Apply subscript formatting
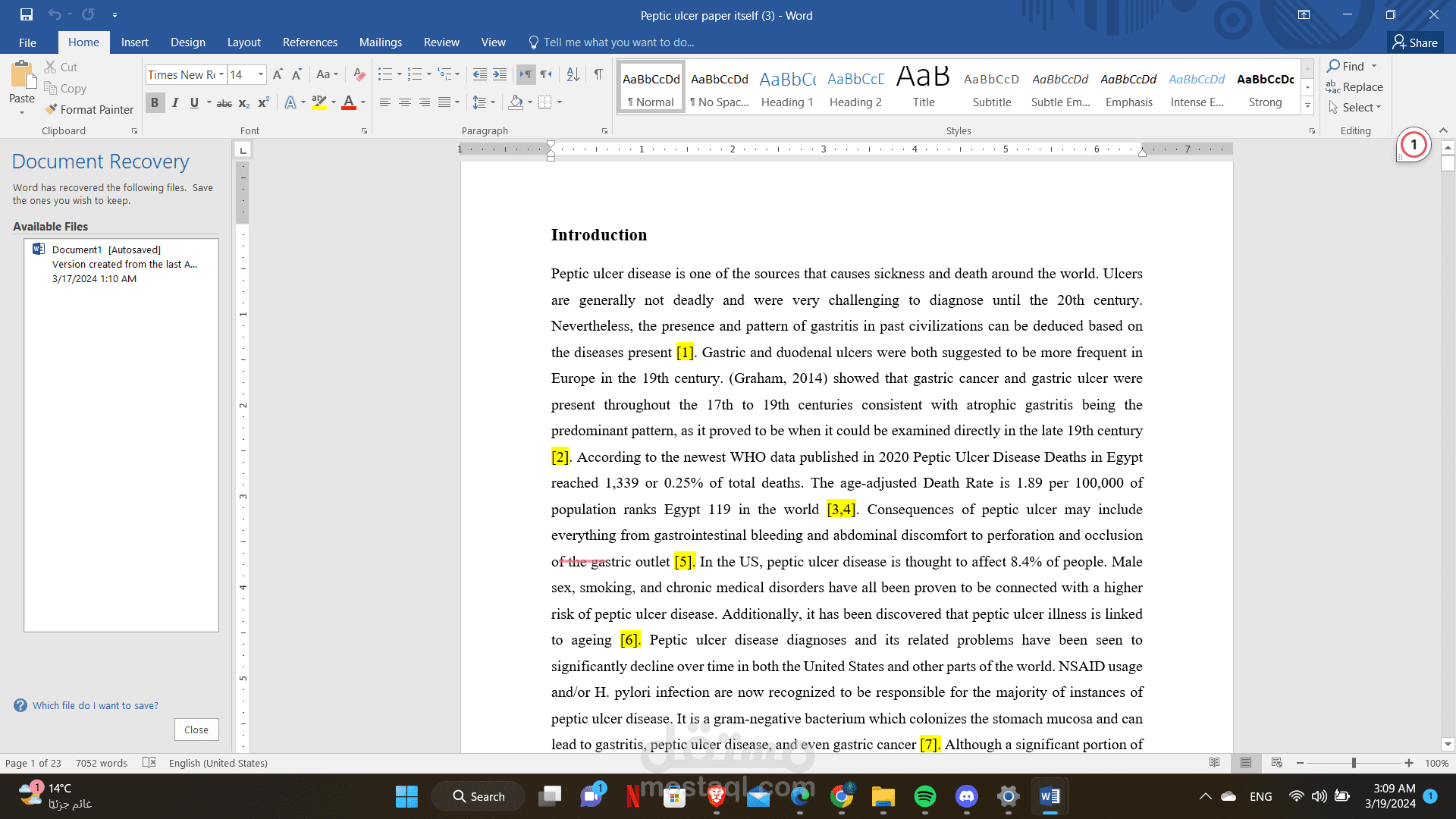 244,103
